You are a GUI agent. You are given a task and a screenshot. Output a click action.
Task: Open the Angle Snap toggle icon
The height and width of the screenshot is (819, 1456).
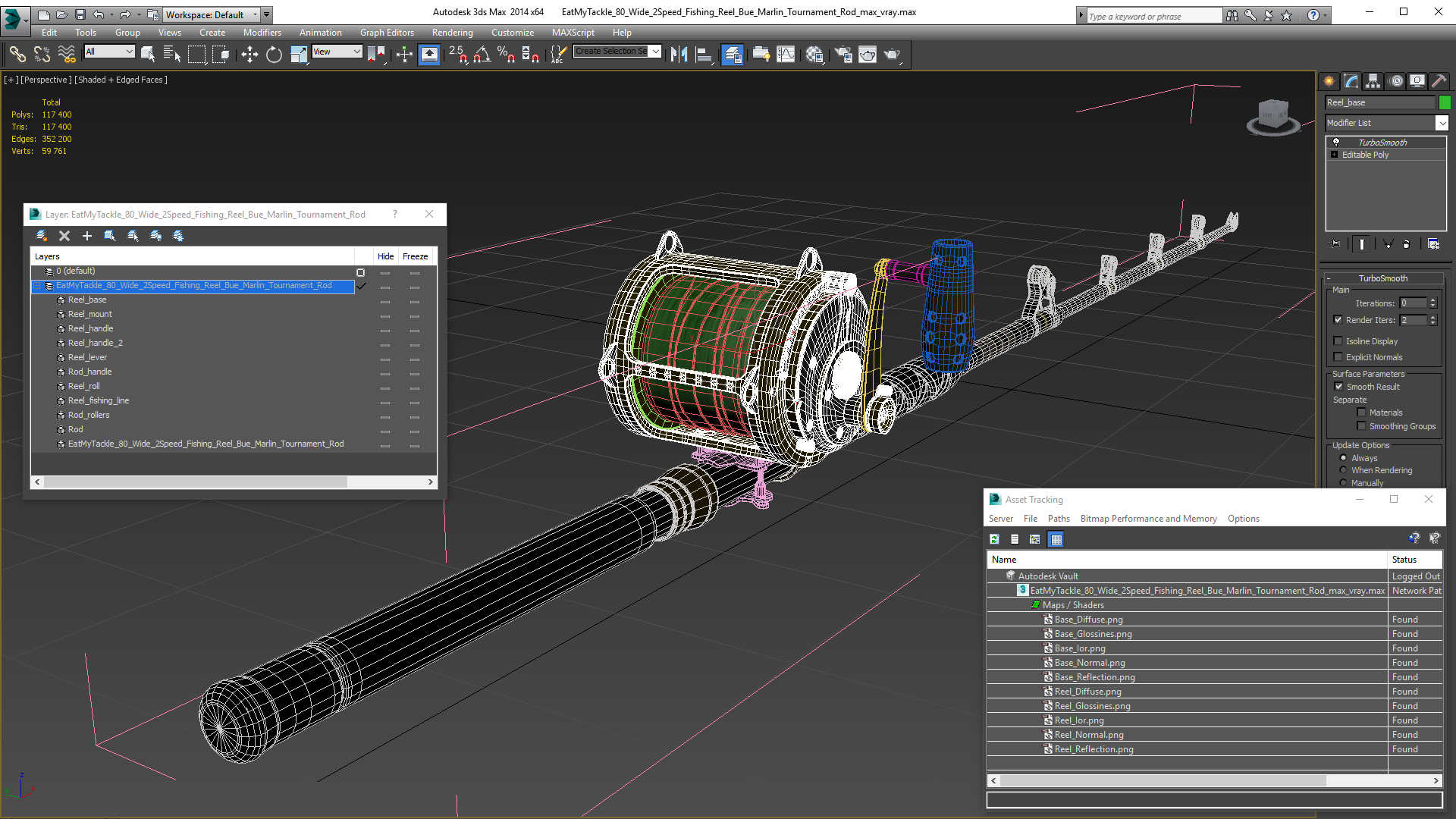[482, 54]
